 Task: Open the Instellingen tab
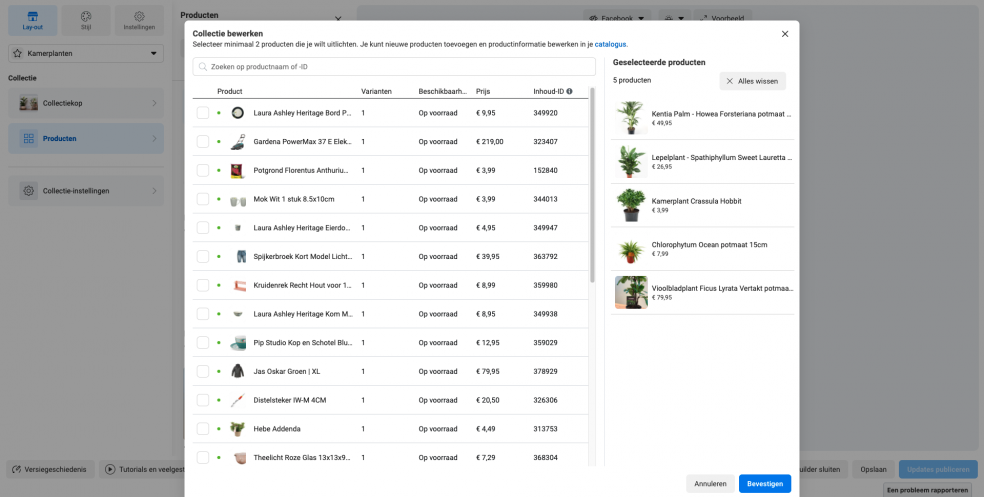139,21
